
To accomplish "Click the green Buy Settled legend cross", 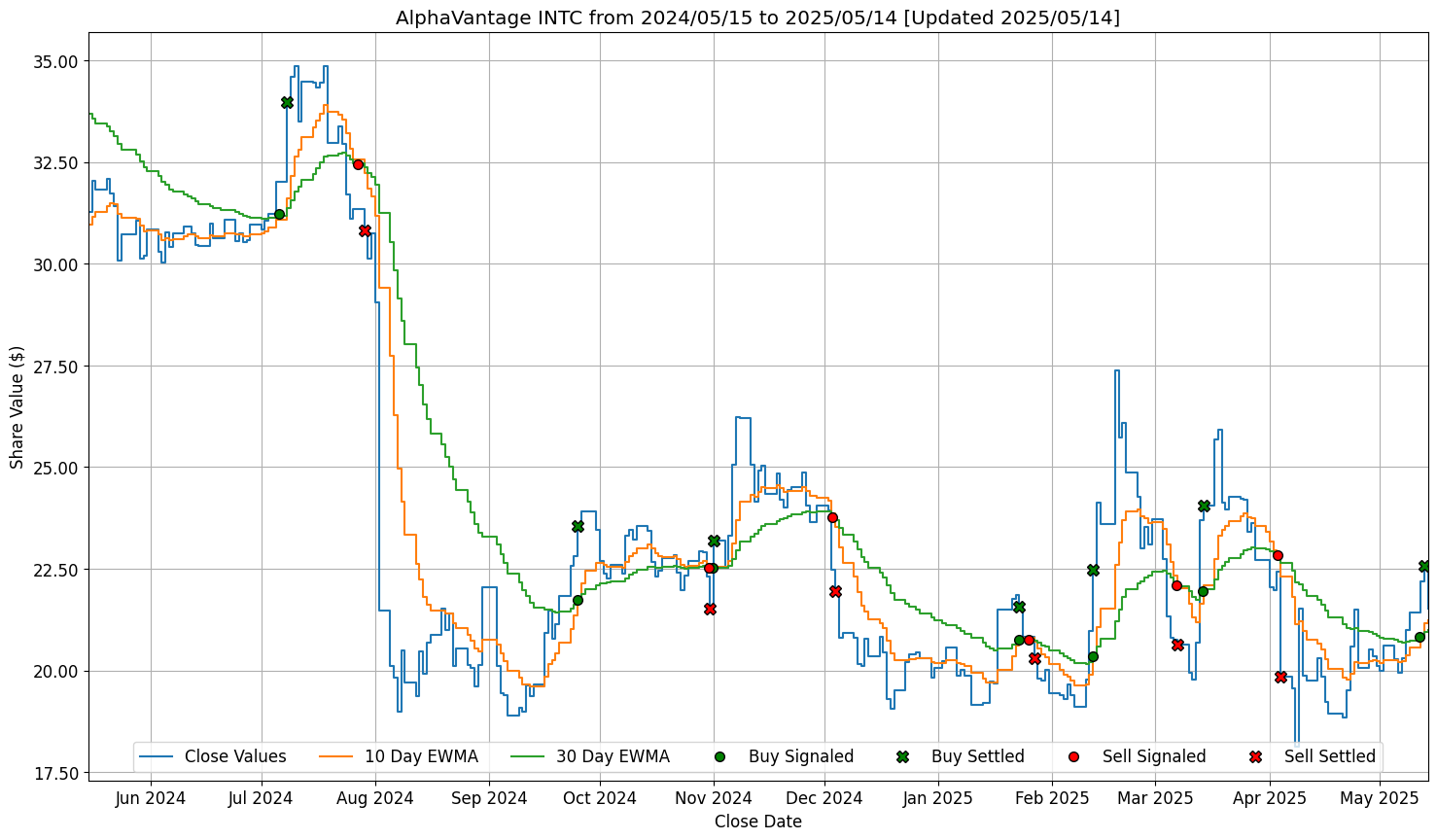I will click(x=902, y=756).
